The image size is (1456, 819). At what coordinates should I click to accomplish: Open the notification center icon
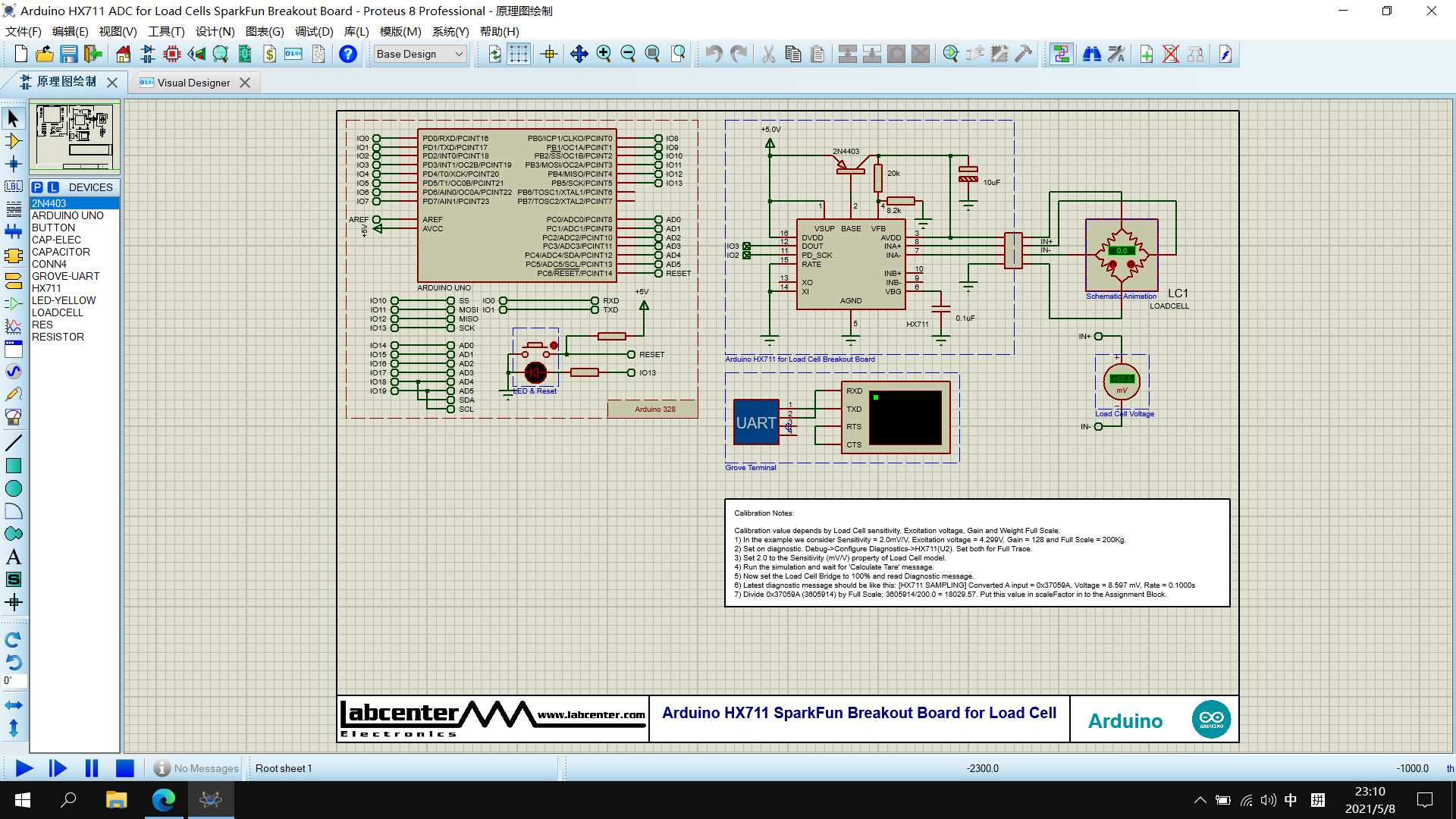point(1425,799)
